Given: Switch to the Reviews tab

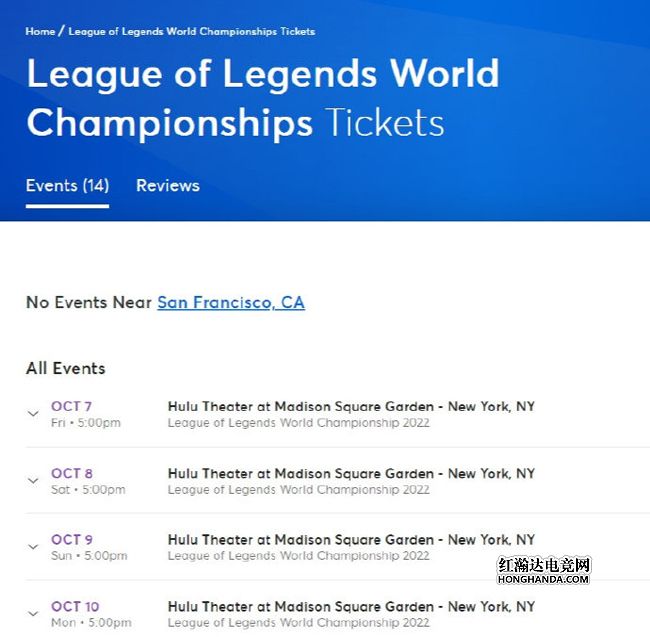Looking at the screenshot, I should tap(168, 186).
